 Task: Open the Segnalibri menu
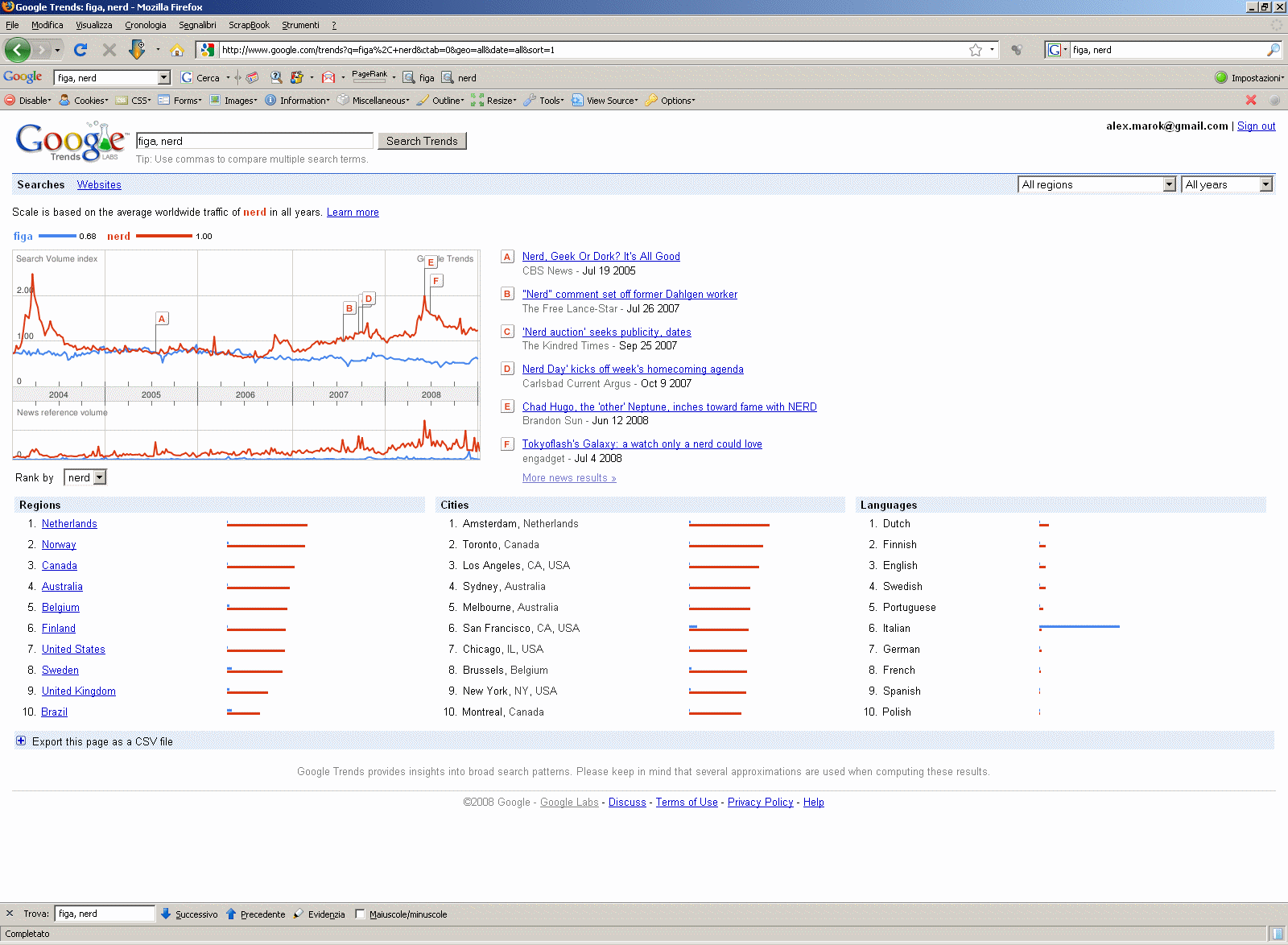(197, 25)
